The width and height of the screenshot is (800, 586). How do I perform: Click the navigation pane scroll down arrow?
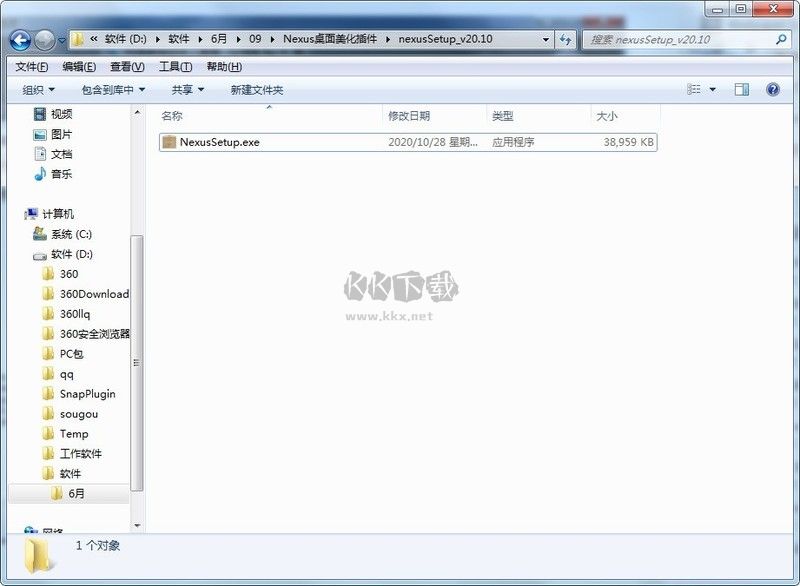[x=137, y=525]
